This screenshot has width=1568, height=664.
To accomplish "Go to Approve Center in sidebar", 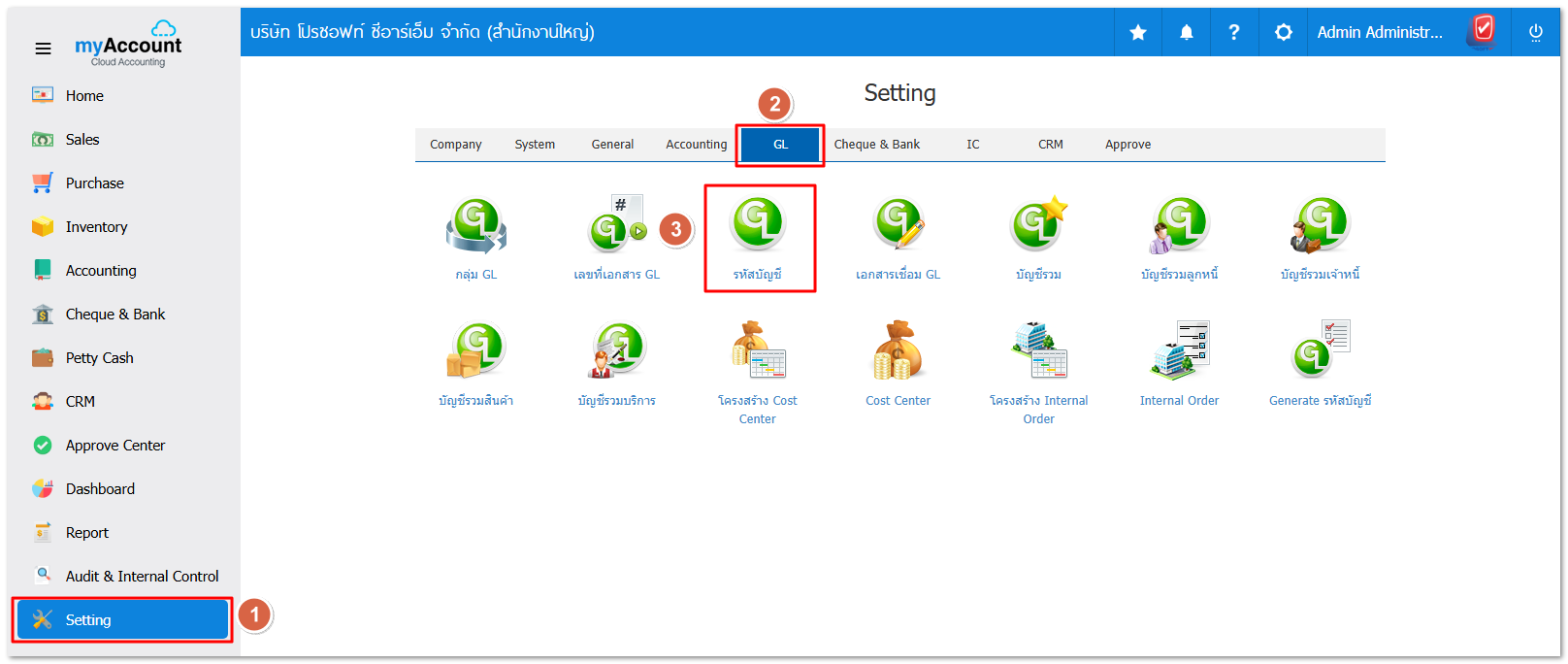I will pos(114,446).
